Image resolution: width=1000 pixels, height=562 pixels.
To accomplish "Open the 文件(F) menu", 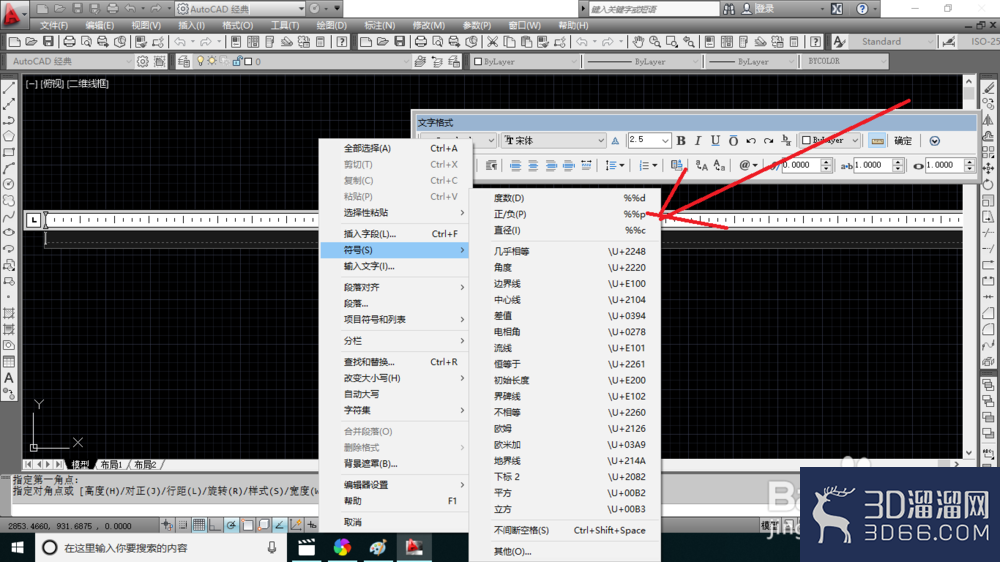I will 54,25.
